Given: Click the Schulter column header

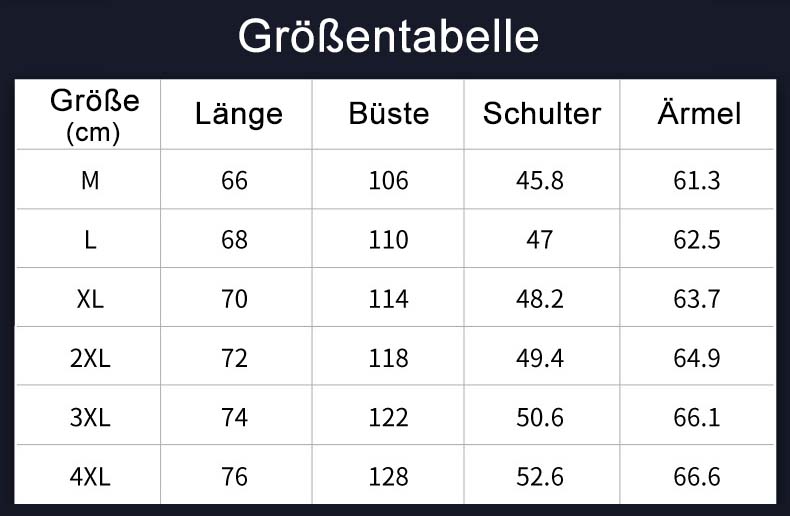Looking at the screenshot, I should (x=541, y=113).
